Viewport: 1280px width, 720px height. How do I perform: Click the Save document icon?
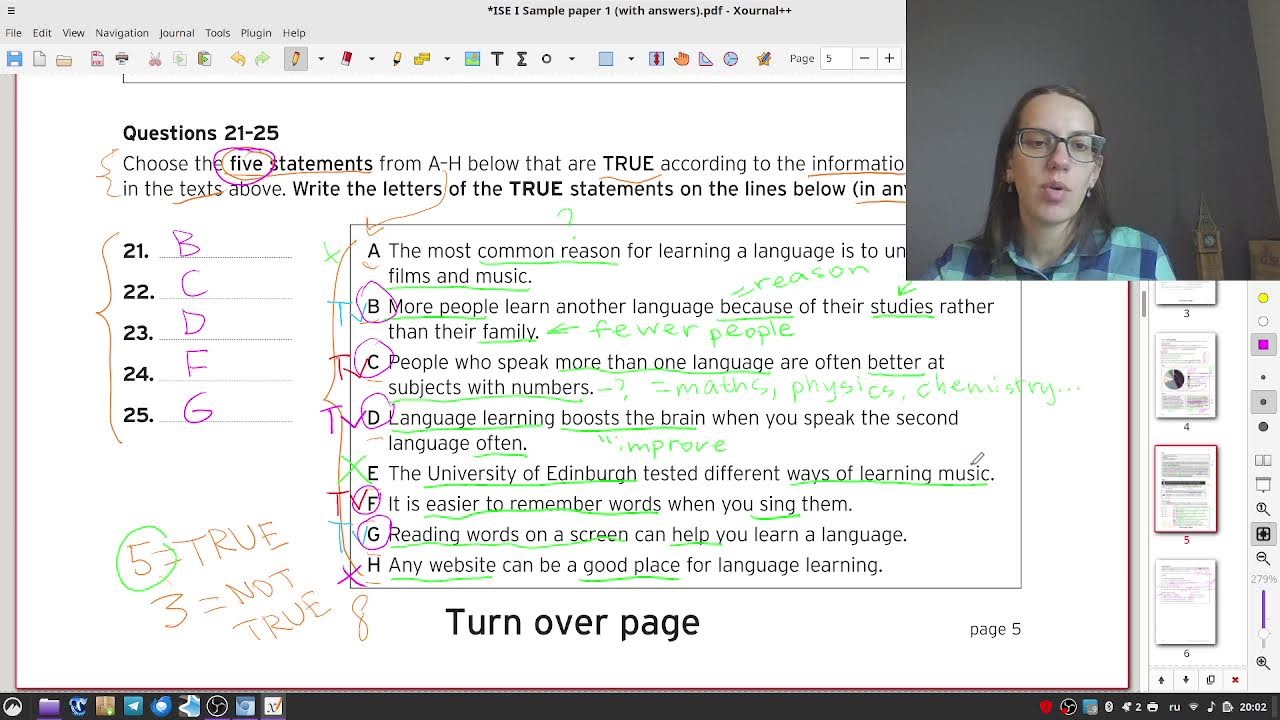14,59
